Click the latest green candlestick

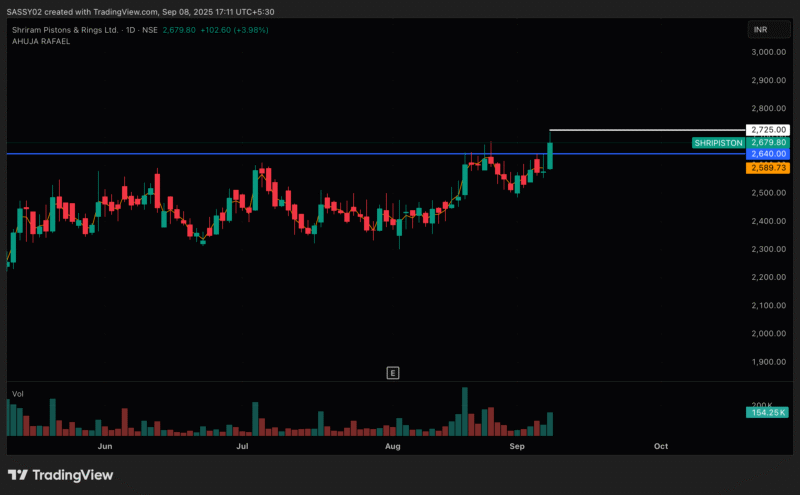(550, 155)
